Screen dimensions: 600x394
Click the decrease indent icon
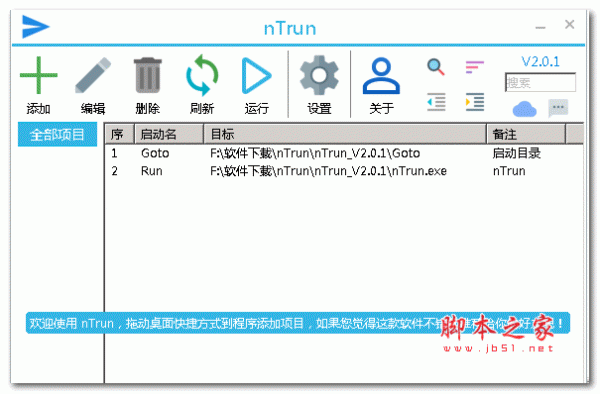[x=436, y=102]
